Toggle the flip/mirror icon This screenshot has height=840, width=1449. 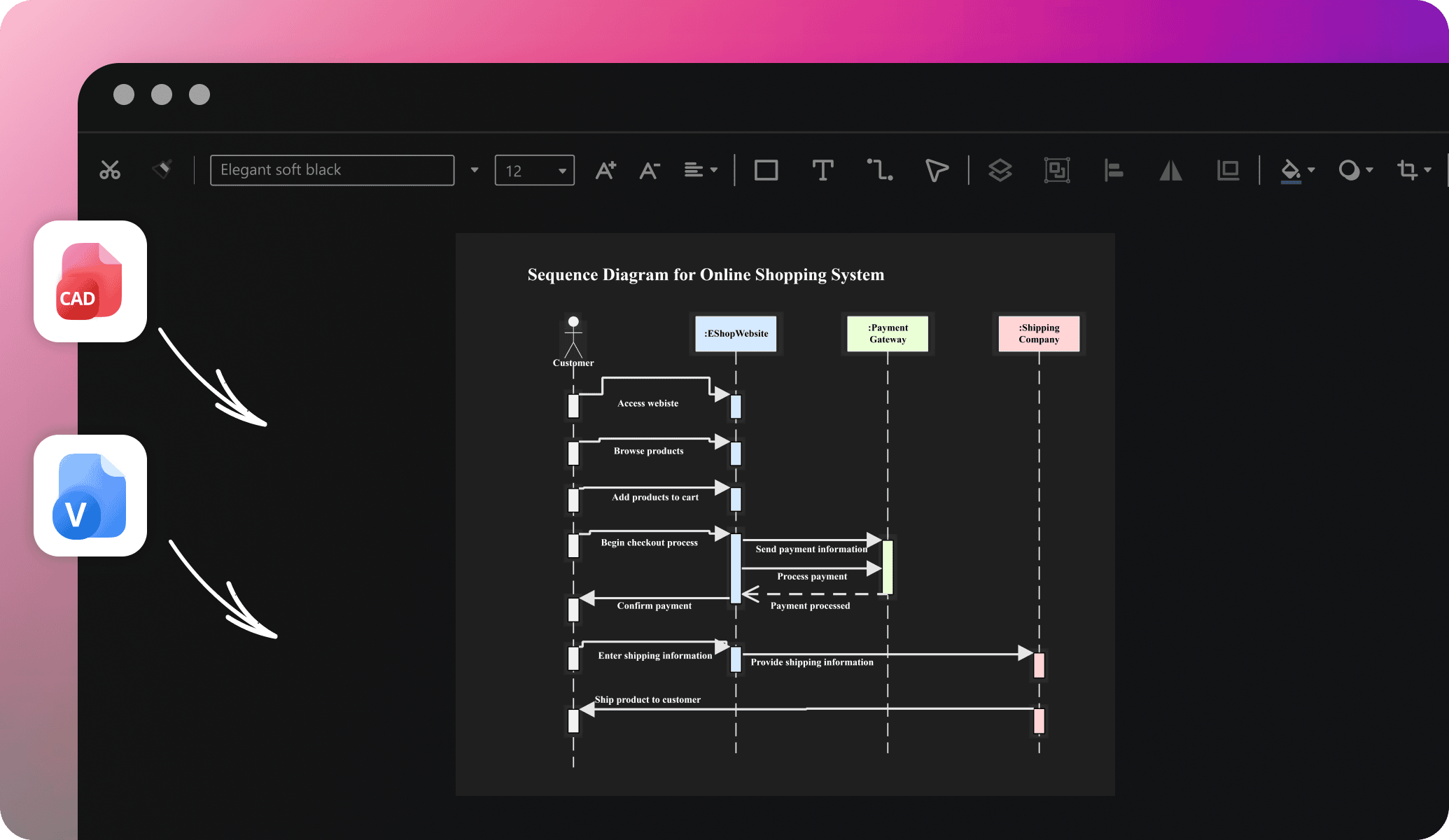click(x=1170, y=168)
